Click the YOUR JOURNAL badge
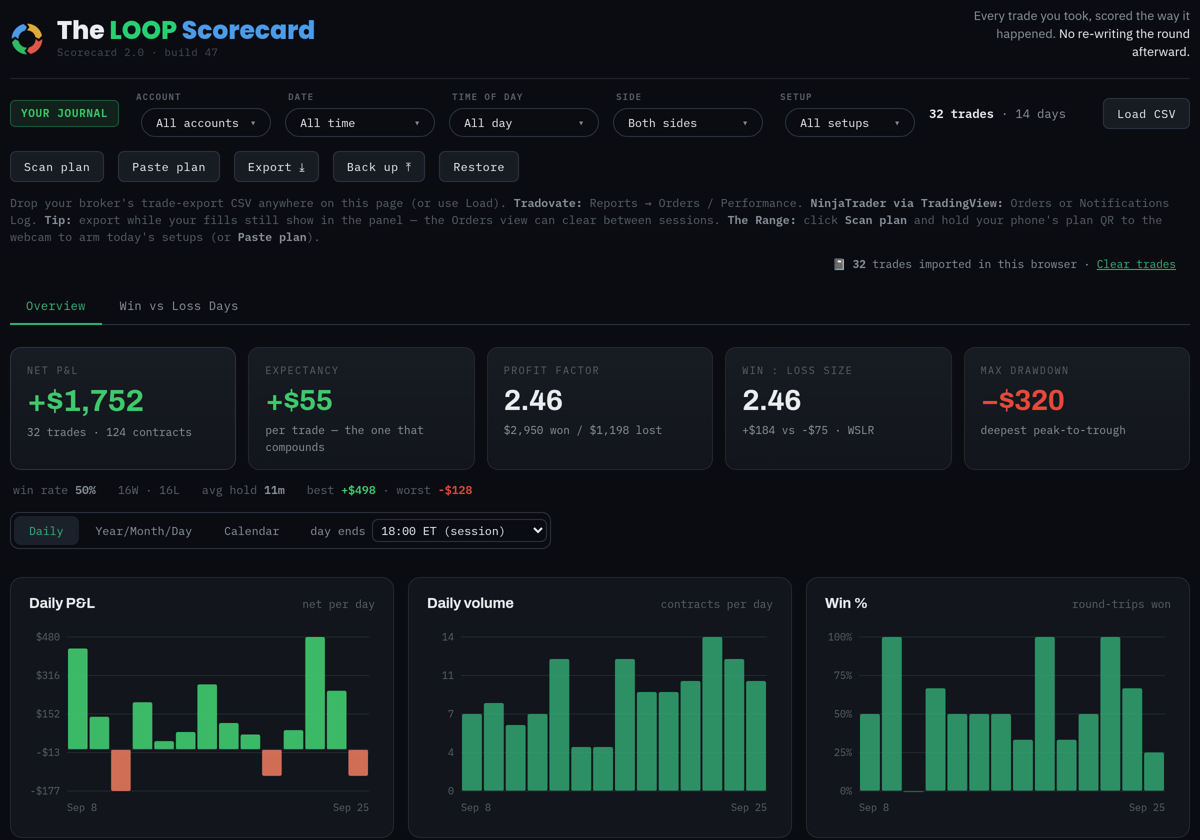 coord(64,114)
